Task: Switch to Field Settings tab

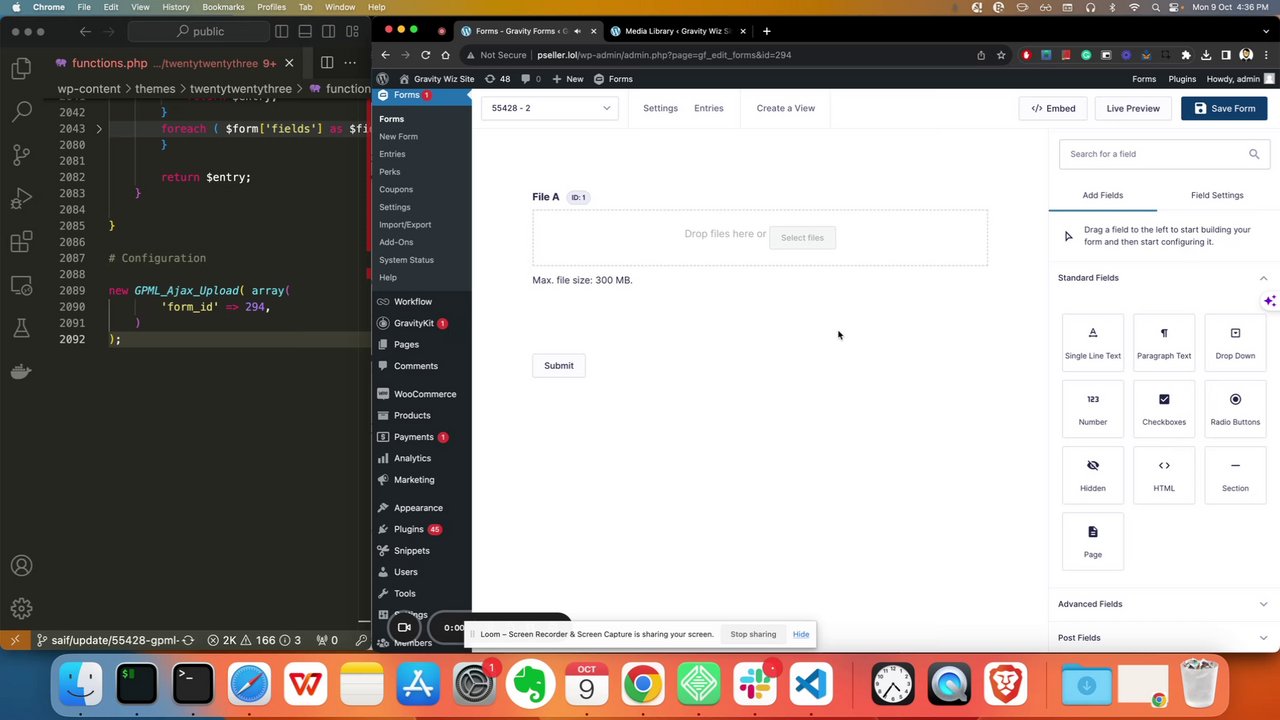Action: click(1217, 195)
